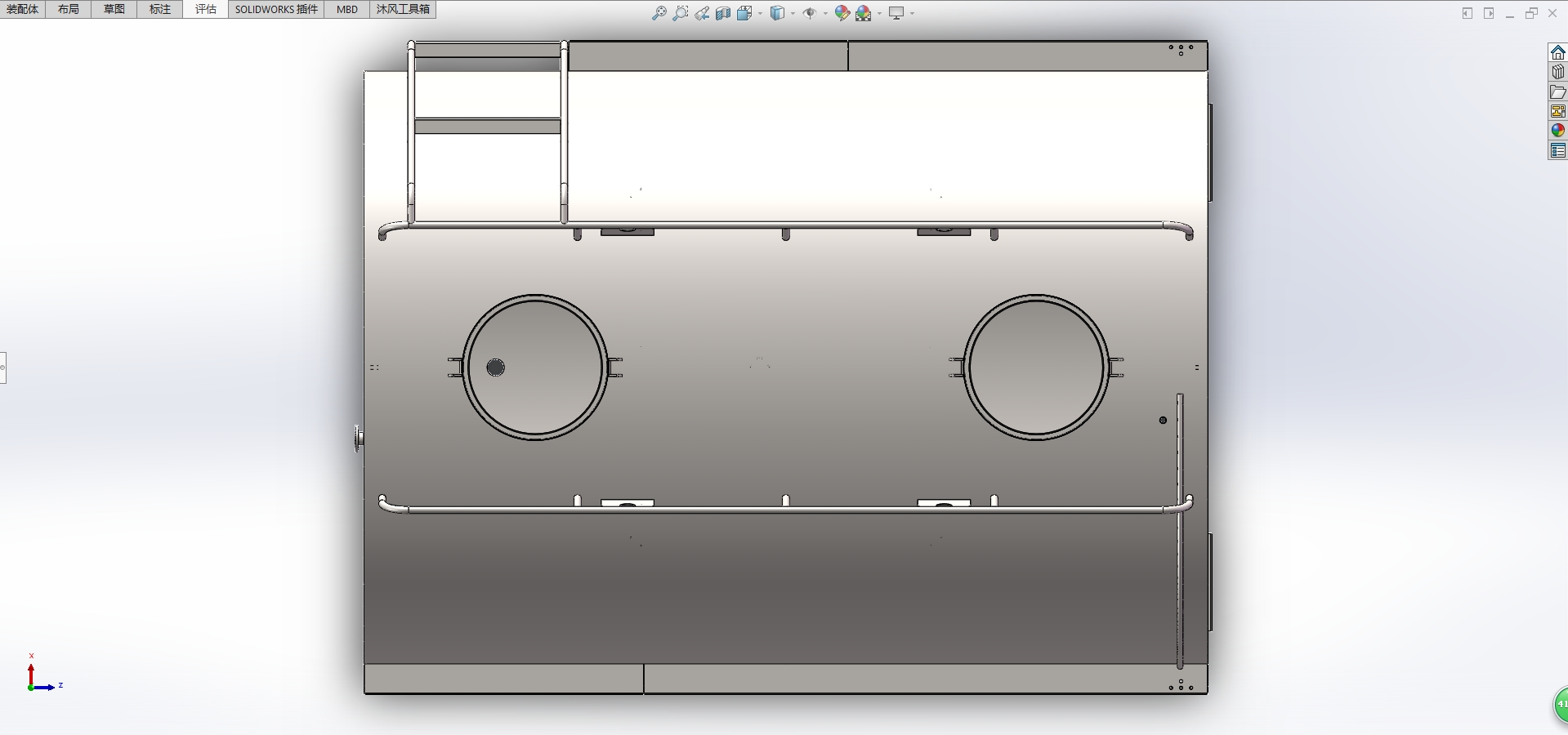
Task: Click the View Settings monitor icon
Action: tap(896, 13)
